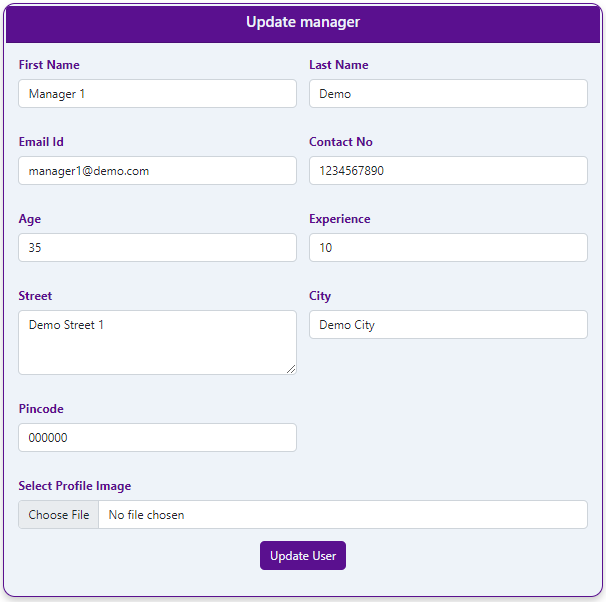Click the Contact No label text
The width and height of the screenshot is (606, 602).
[340, 142]
